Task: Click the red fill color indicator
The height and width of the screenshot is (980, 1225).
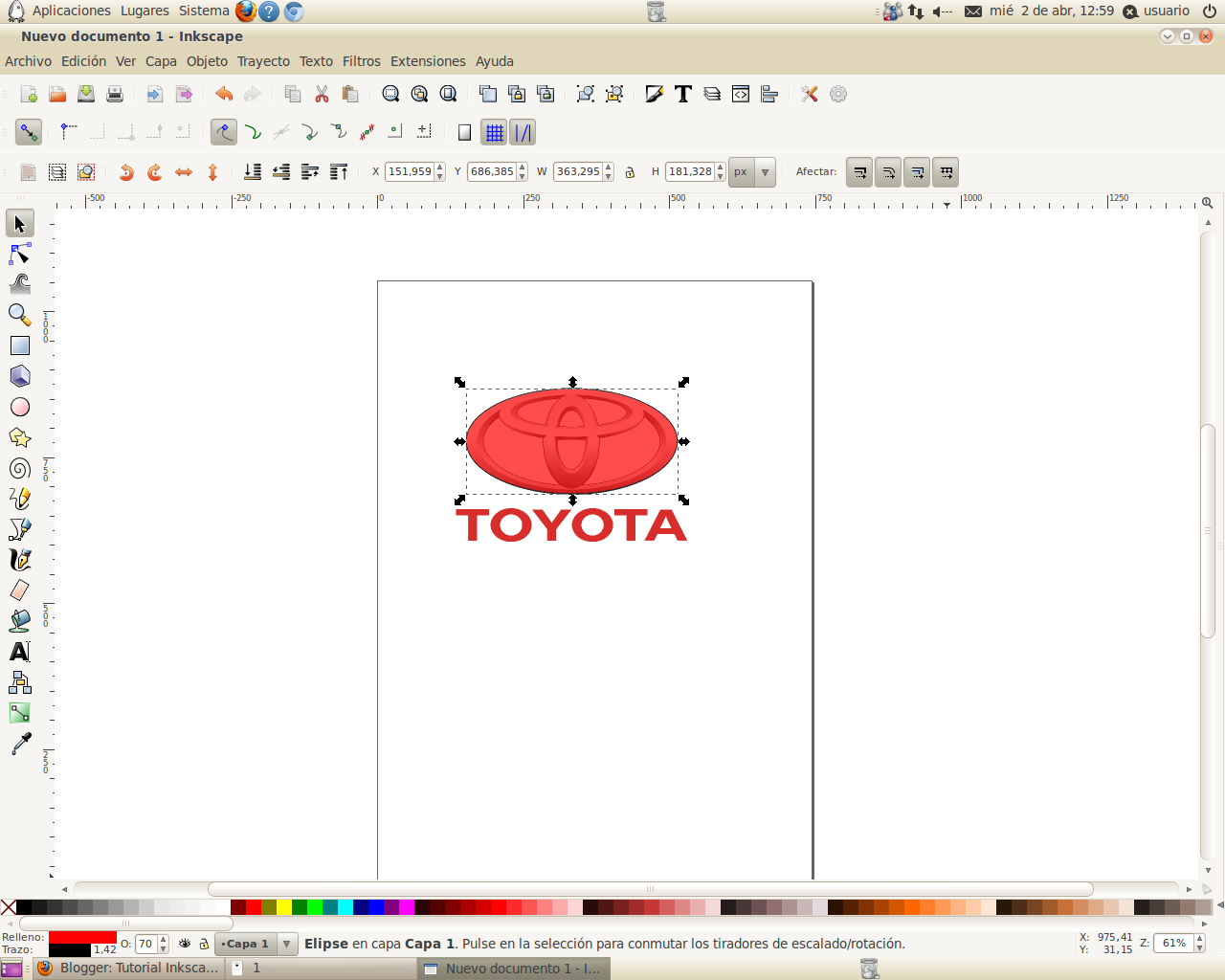Action: [82, 938]
